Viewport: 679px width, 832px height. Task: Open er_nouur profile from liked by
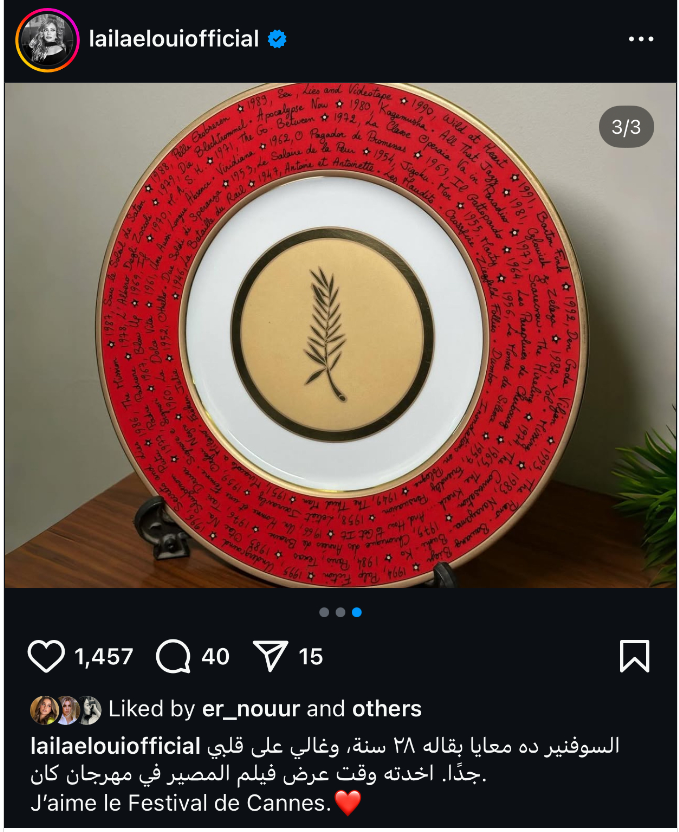tap(251, 709)
